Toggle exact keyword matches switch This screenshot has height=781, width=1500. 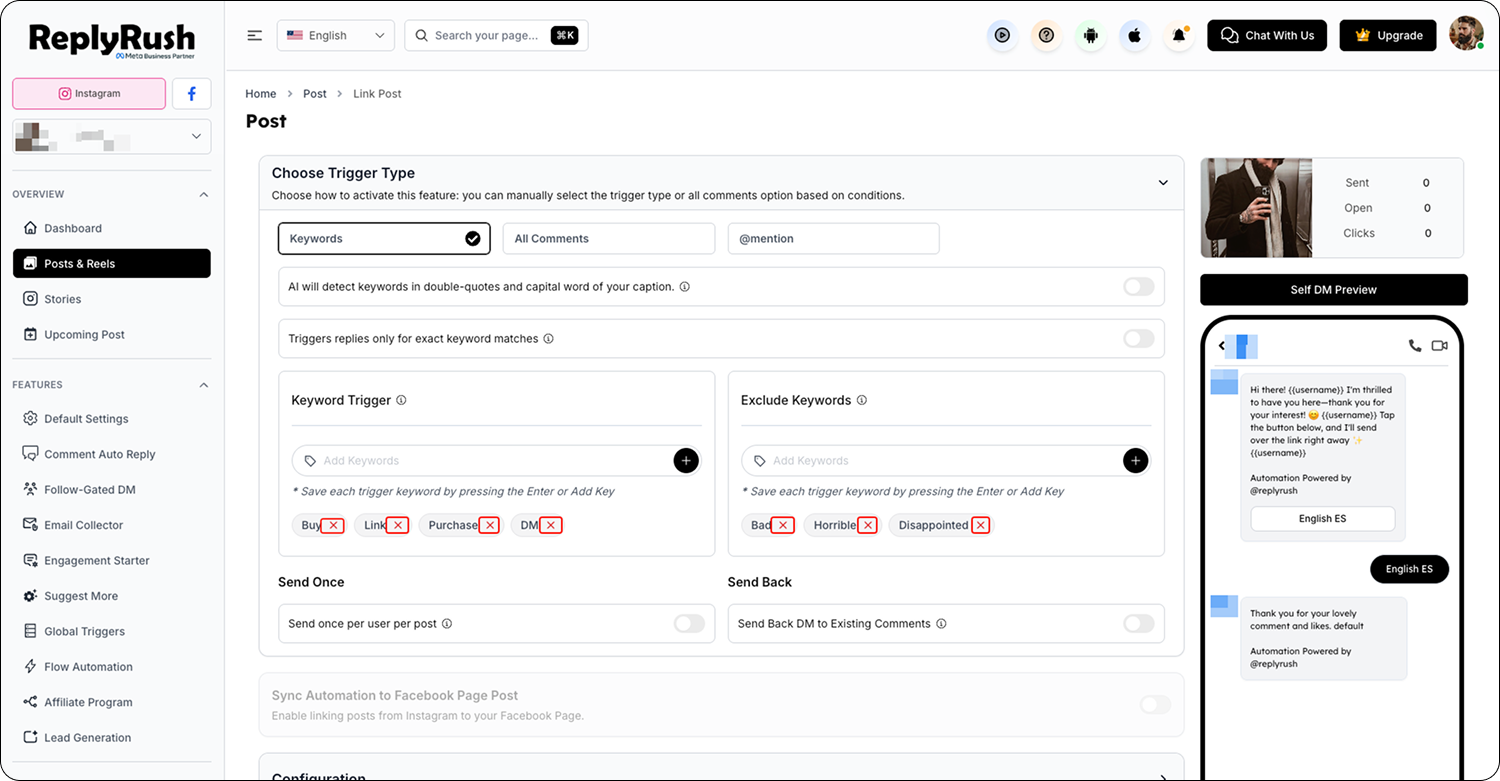pos(1138,339)
